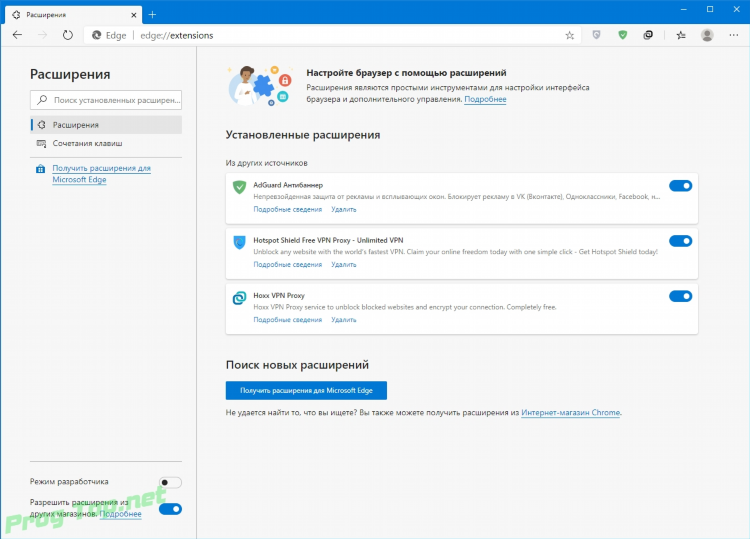Click the extensions illustration banner image

coord(260,86)
